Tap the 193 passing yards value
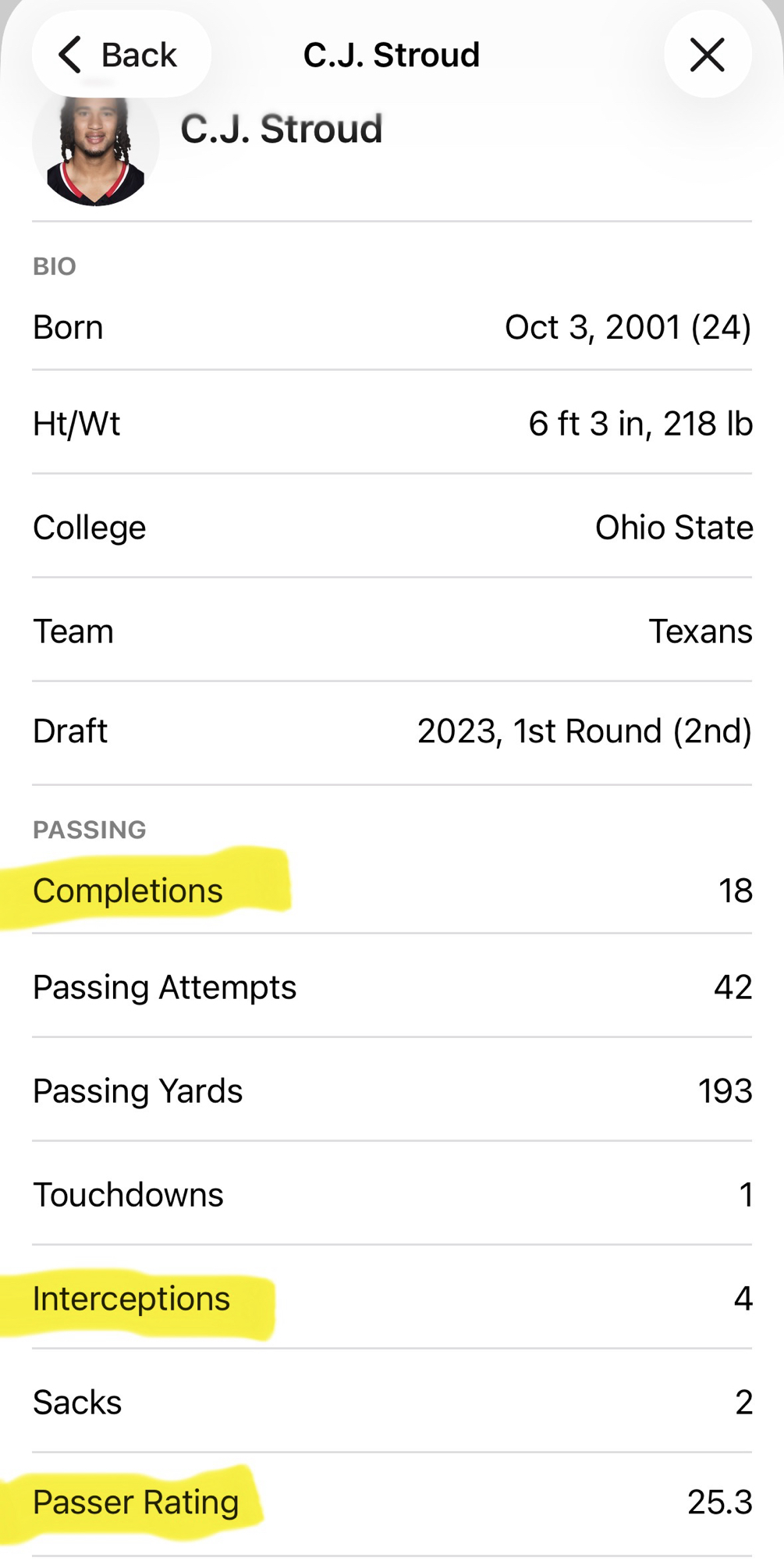This screenshot has width=784, height=1561. tap(725, 1091)
